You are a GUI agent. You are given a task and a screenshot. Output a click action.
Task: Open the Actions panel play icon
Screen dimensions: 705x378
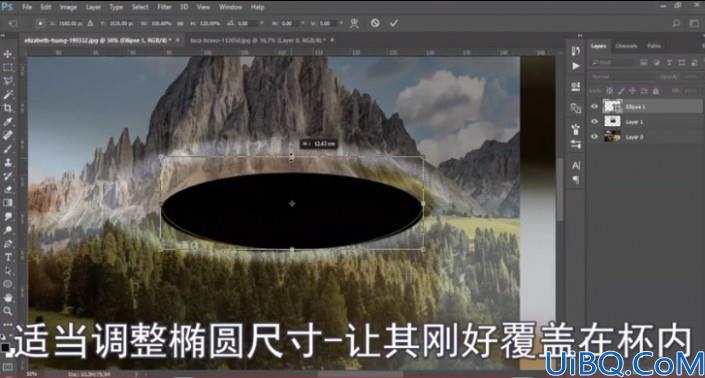576,66
